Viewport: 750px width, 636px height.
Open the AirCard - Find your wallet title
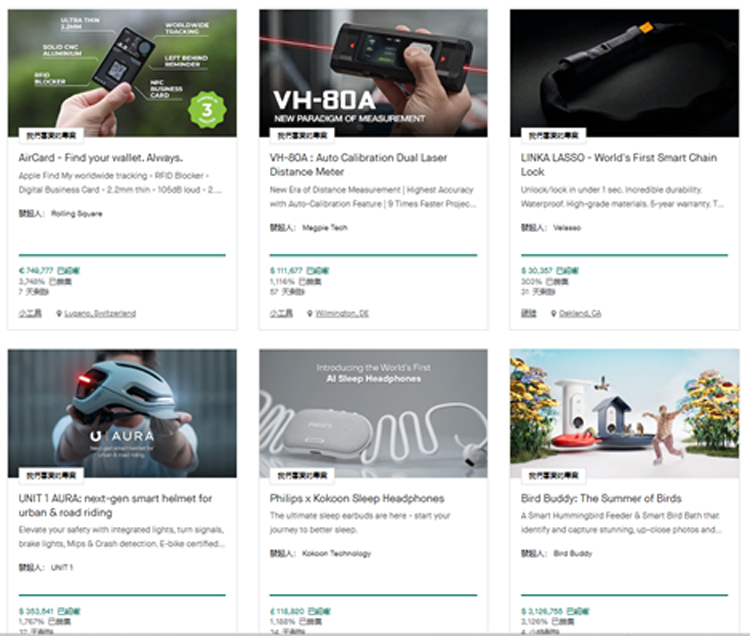coord(100,158)
